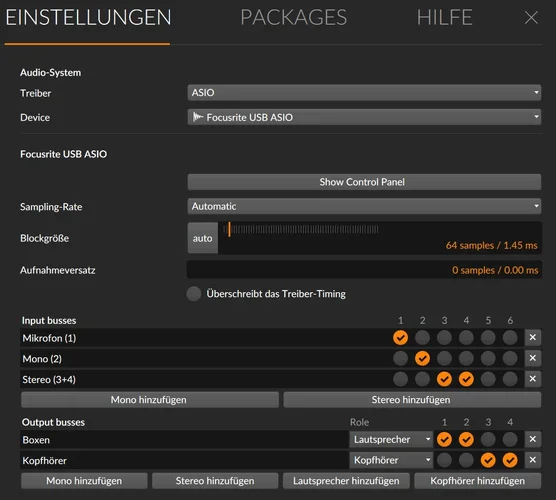Viewport: 556px width, 500px height.
Task: Uncheck output channel 3 for Kopfhörer
Action: click(x=488, y=460)
